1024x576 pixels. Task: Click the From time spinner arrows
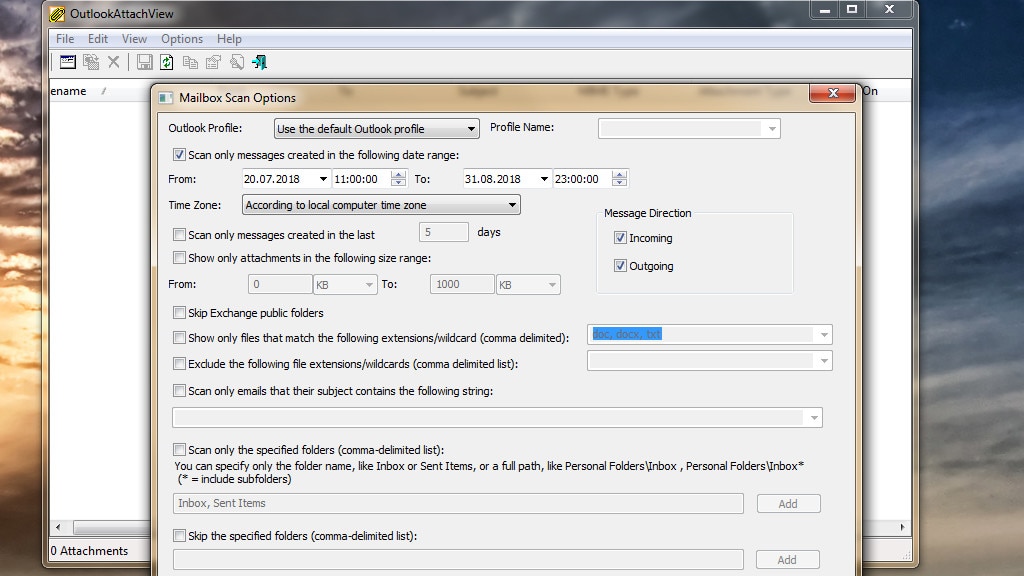(x=399, y=179)
